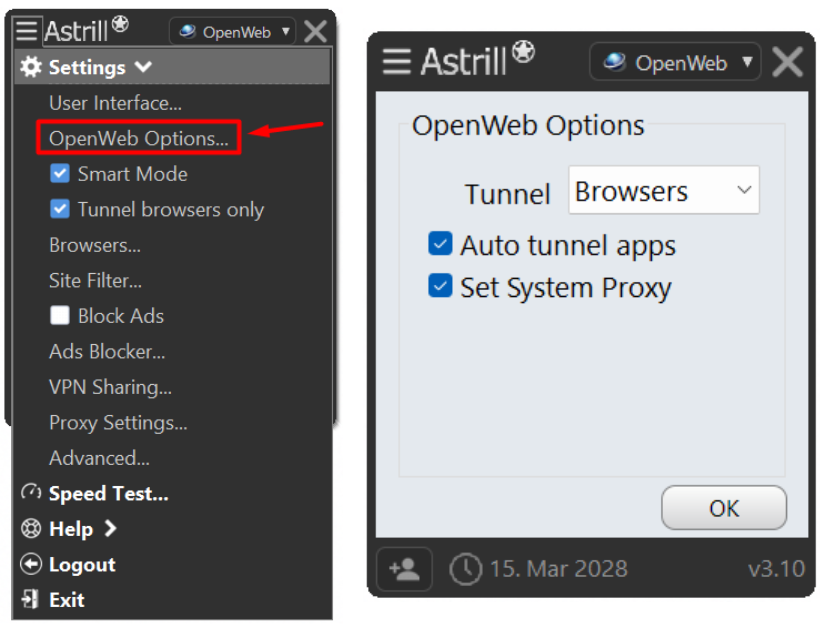Screen dimensions: 824x629
Task: Disable the Auto tunnel apps checkbox
Action: click(x=440, y=244)
